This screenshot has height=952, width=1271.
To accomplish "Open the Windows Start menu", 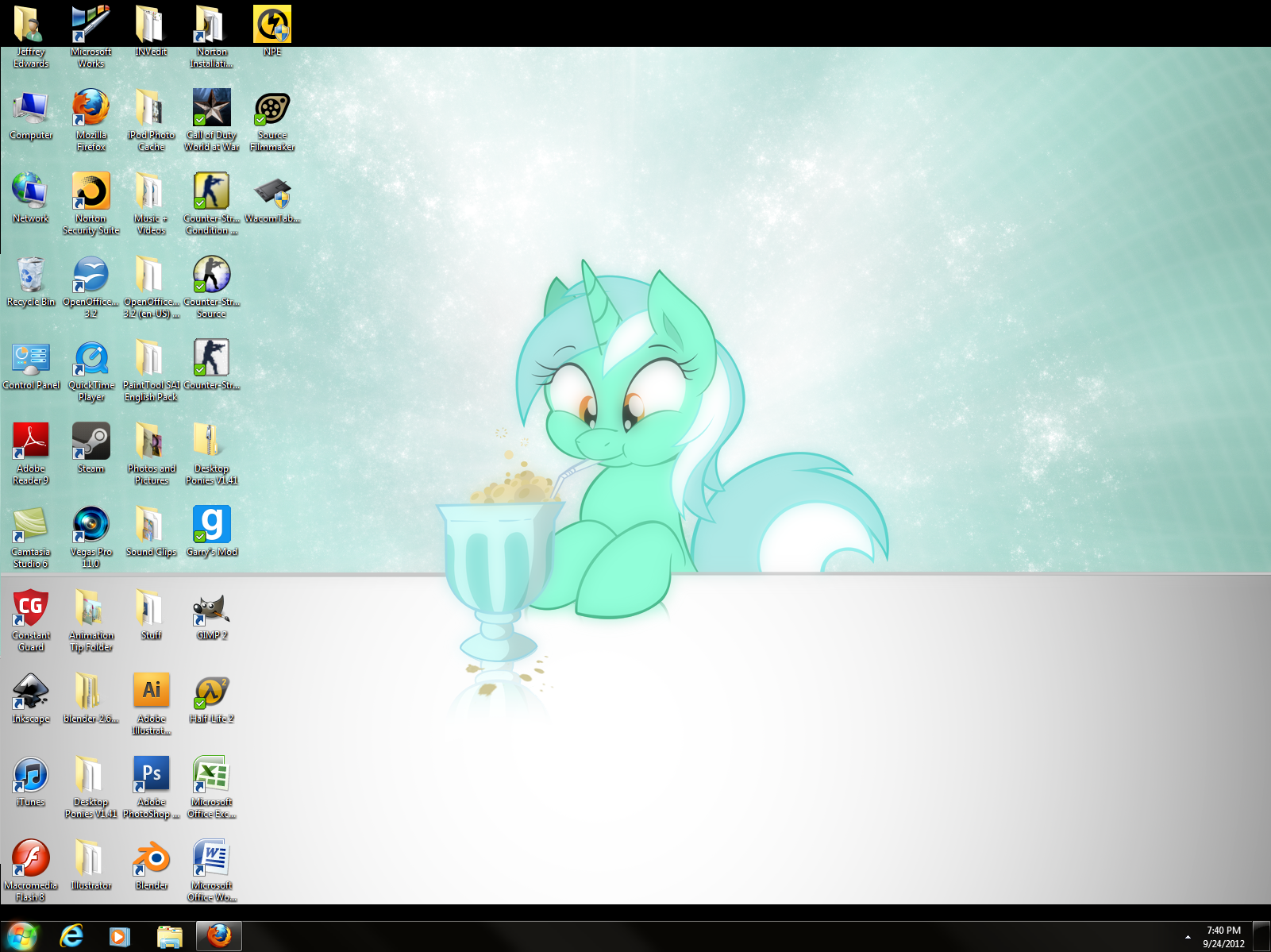I will pos(21,936).
